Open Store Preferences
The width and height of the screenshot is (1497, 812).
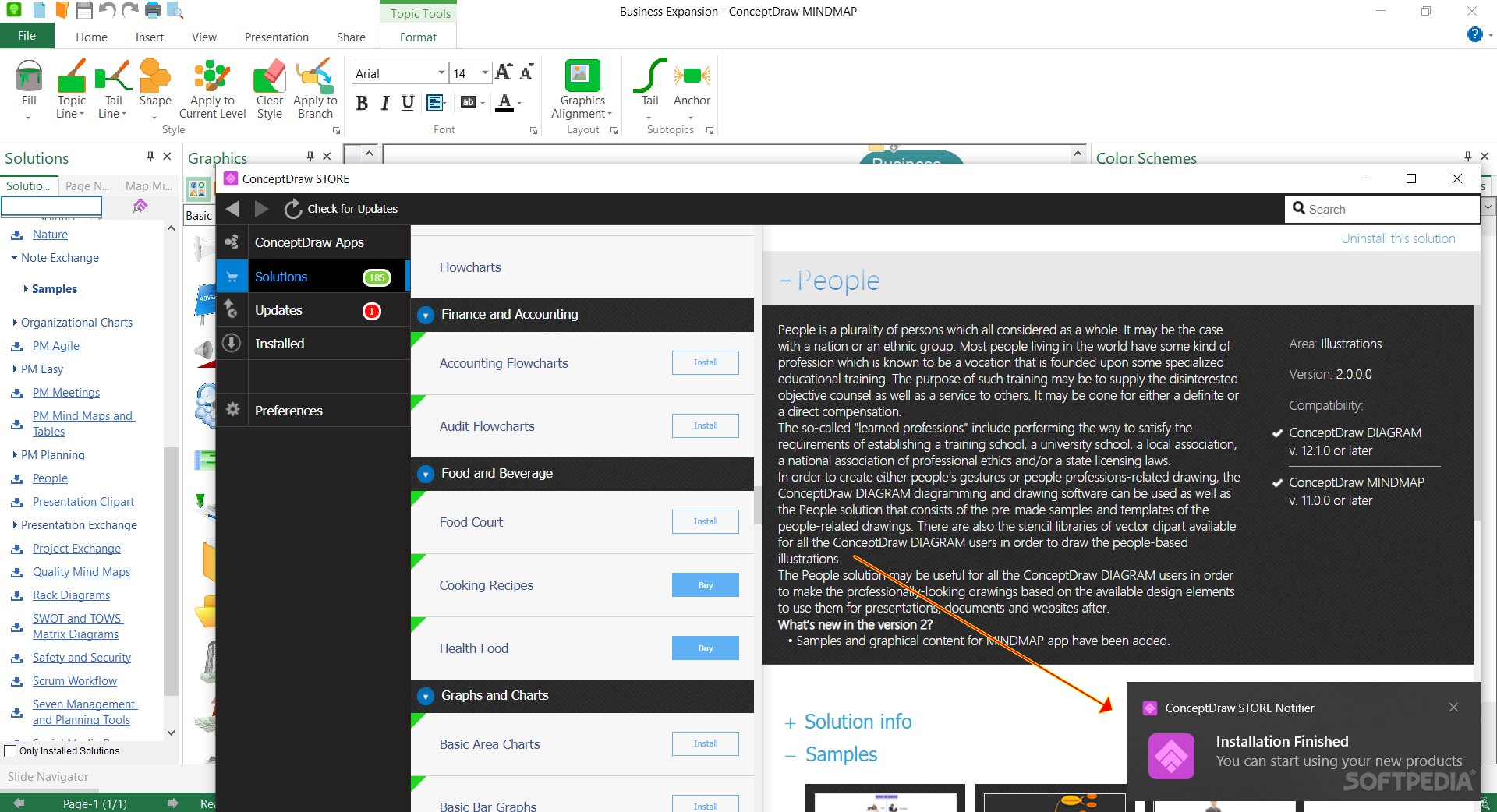pos(313,411)
